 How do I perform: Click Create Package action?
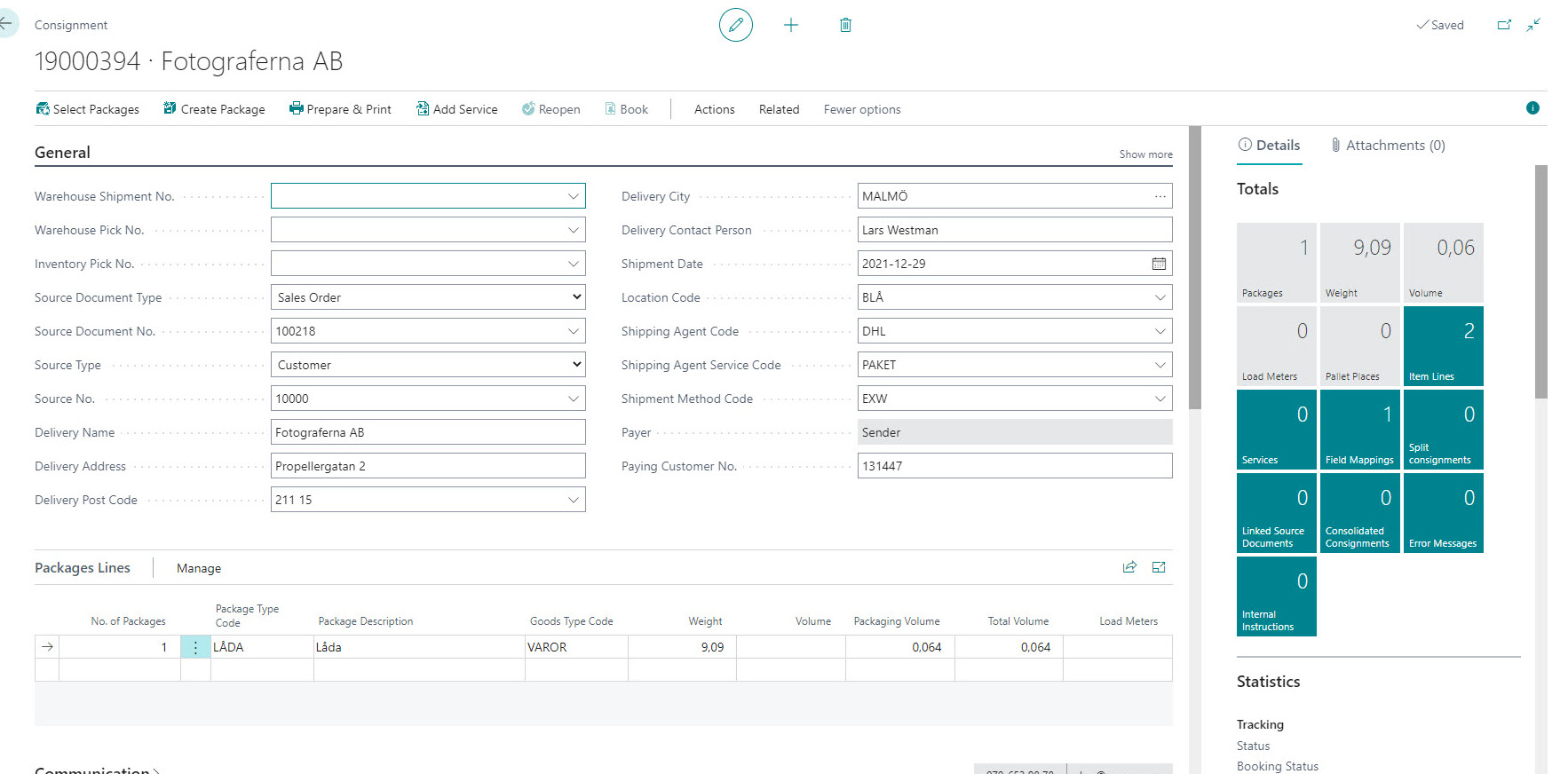(x=214, y=109)
